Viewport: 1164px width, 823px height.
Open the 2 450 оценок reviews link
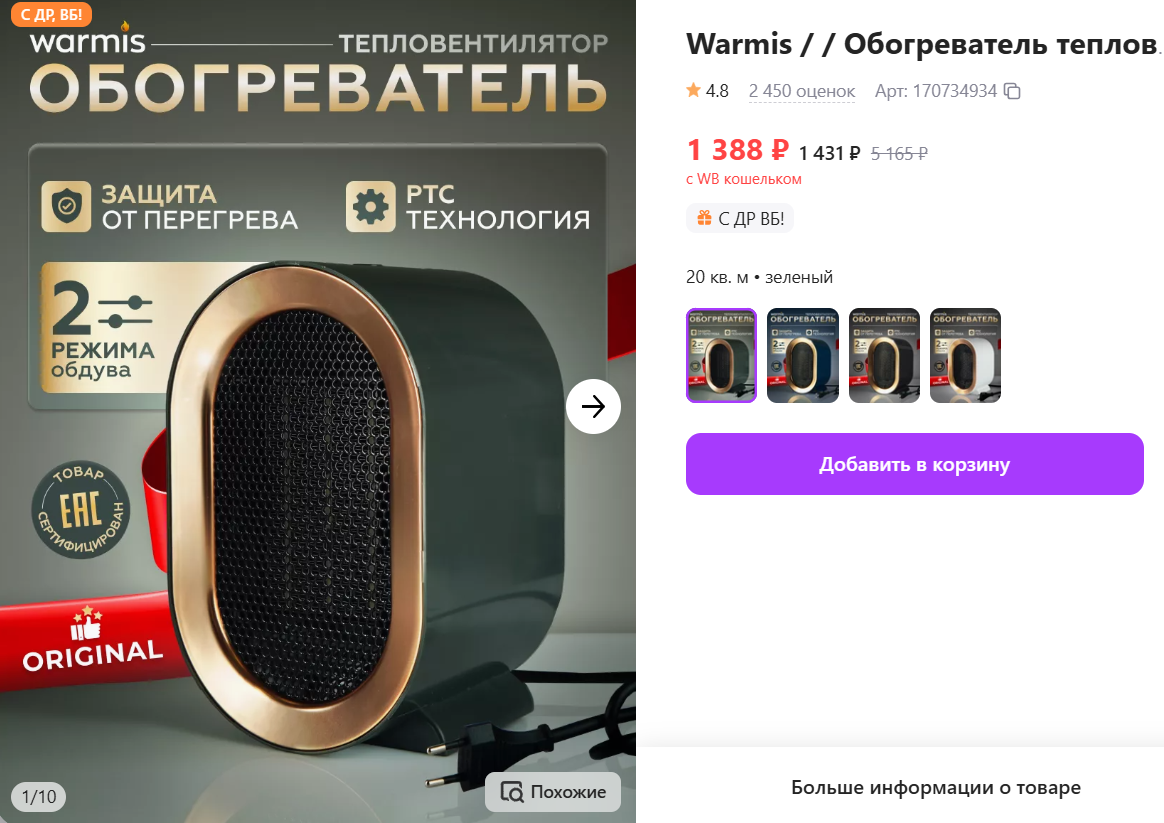(x=802, y=91)
